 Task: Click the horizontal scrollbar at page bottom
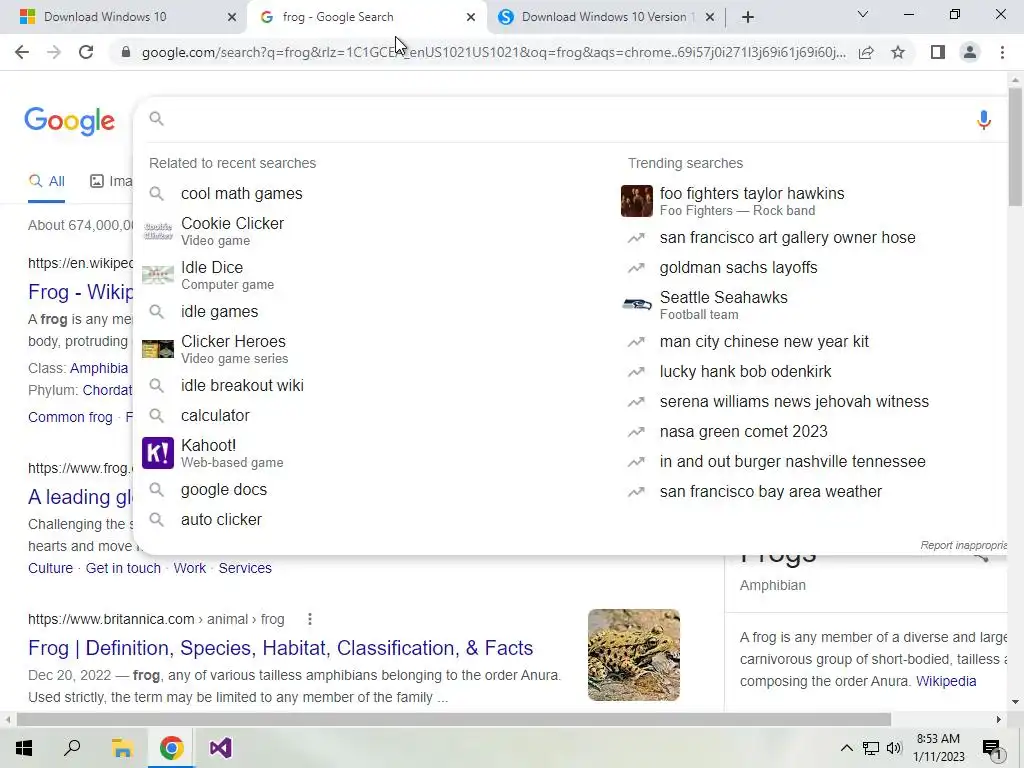click(453, 720)
